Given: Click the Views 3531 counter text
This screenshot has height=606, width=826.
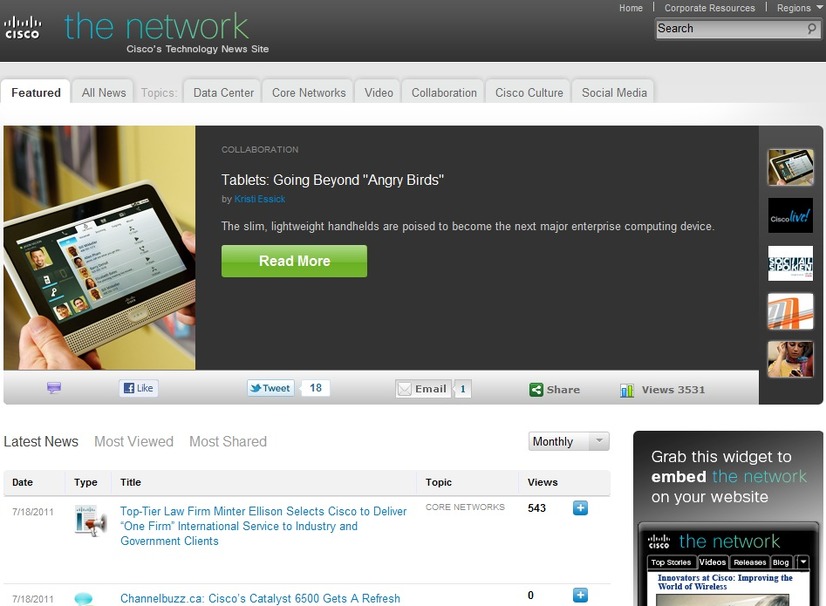Looking at the screenshot, I should pos(673,390).
